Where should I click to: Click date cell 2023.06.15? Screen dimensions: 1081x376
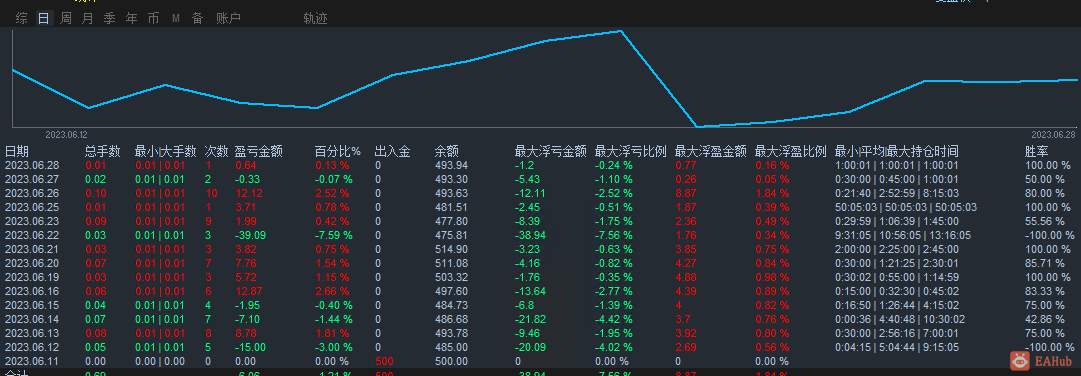pos(32,305)
